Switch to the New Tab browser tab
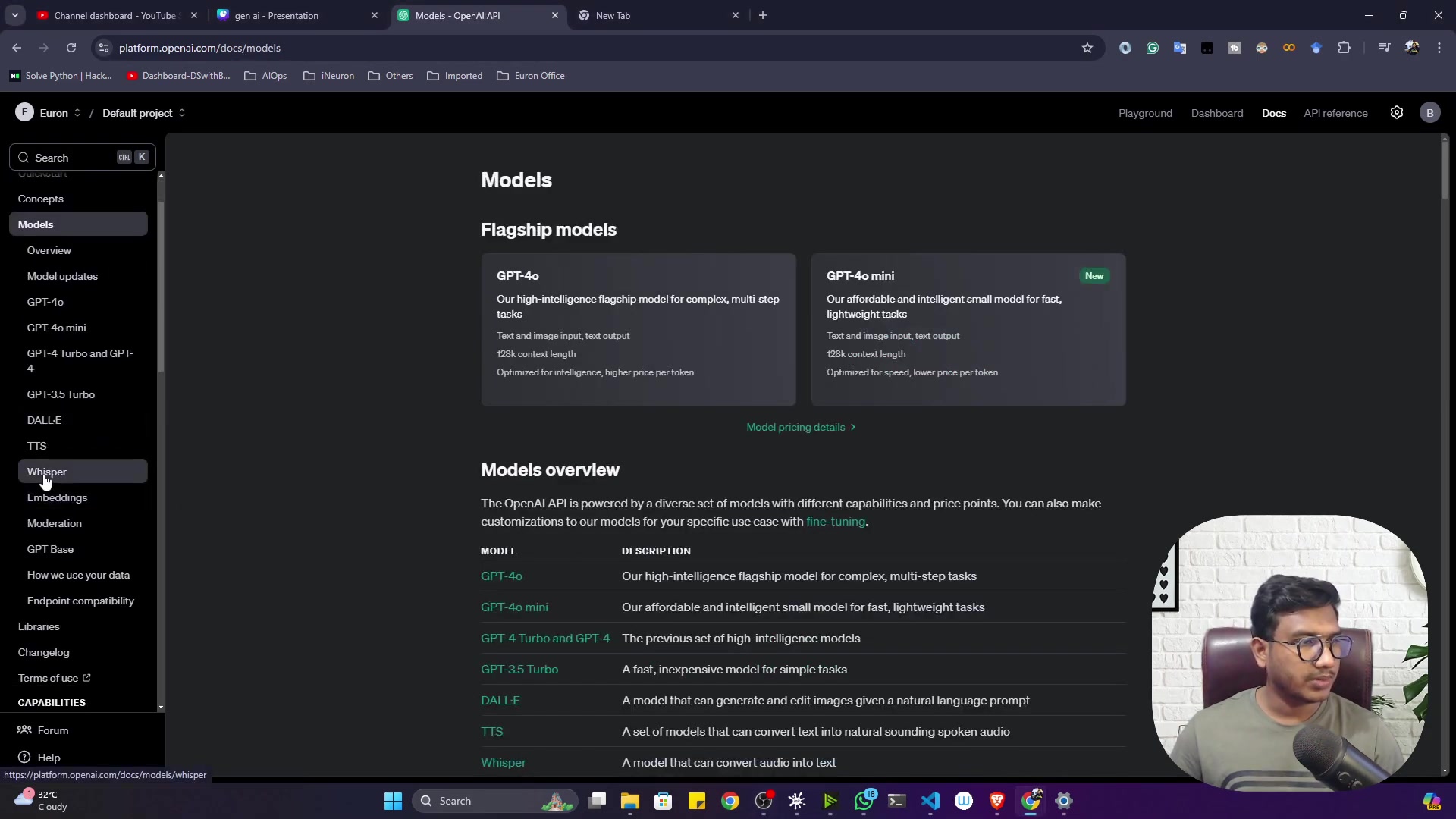 click(658, 15)
